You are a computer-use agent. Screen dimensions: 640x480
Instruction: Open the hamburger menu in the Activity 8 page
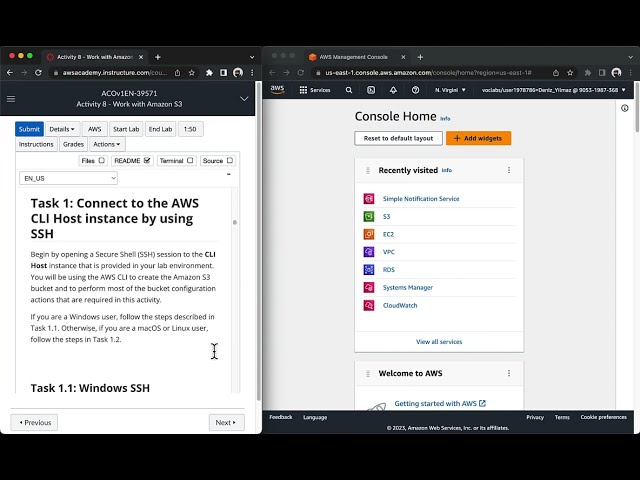tap(11, 99)
